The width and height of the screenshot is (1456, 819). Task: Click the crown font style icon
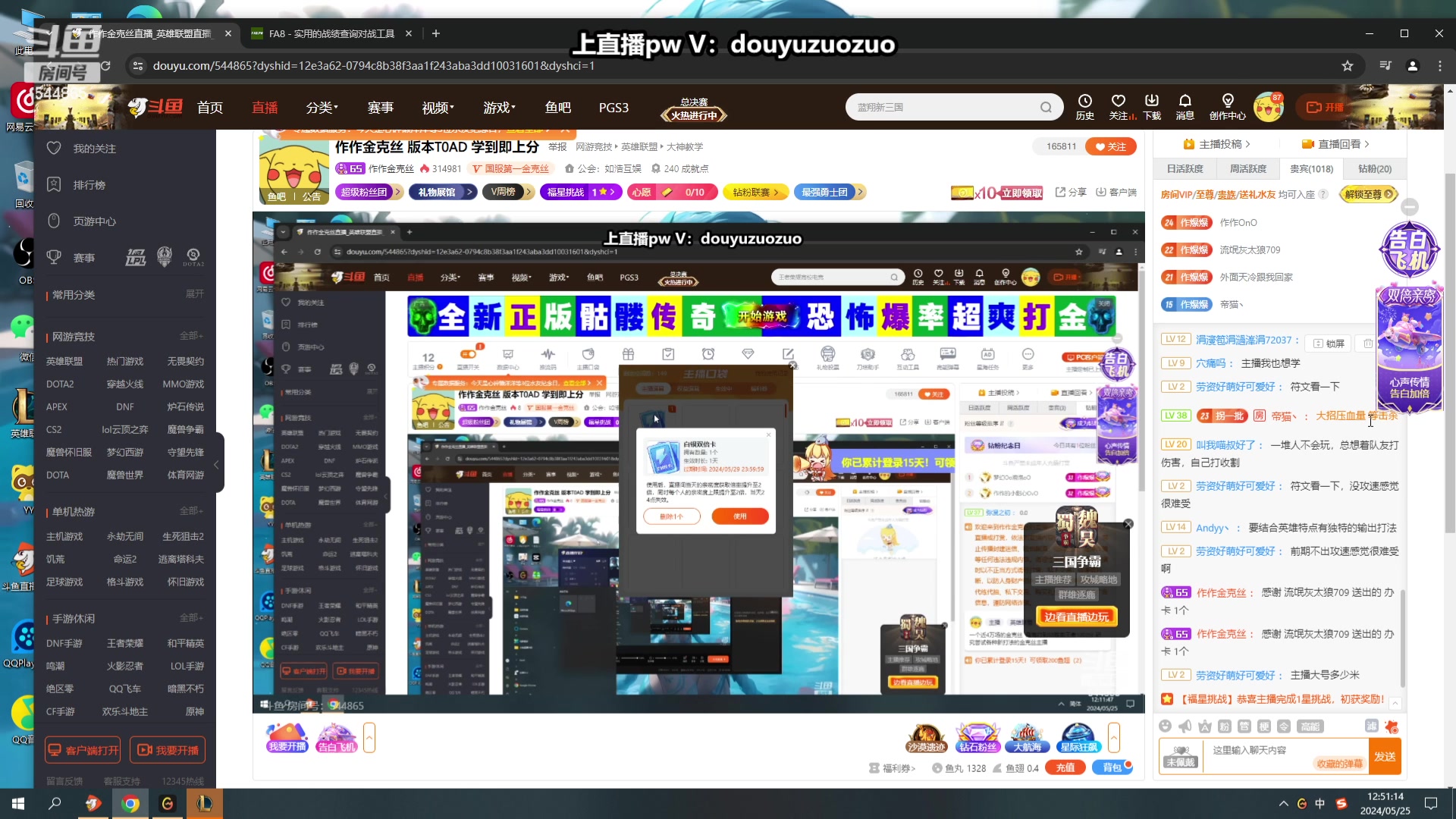(1205, 726)
